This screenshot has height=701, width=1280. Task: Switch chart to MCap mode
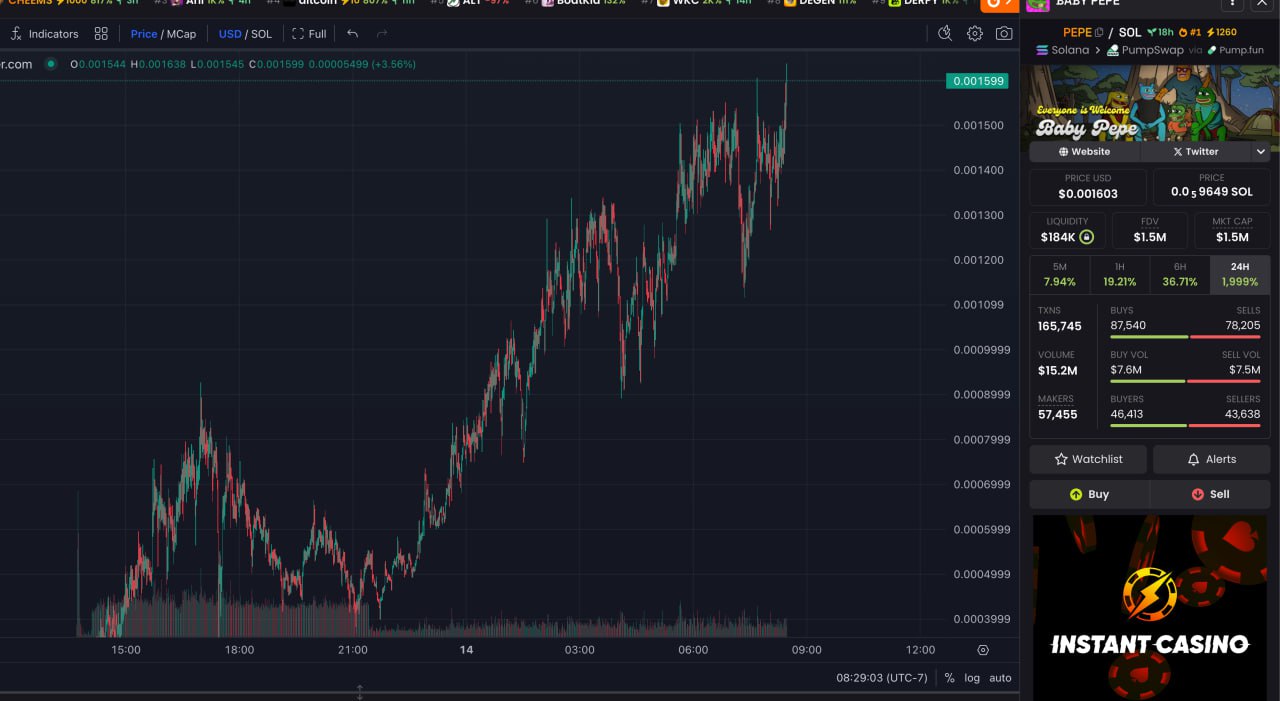point(181,34)
